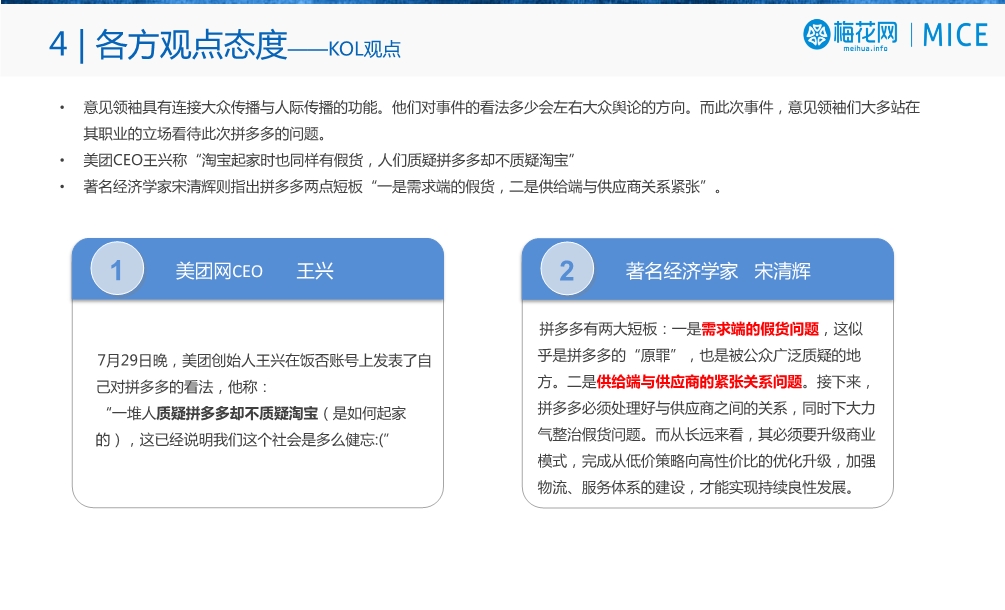Select the slide title 各方观点态度
This screenshot has height=610, width=1005.
[191, 45]
